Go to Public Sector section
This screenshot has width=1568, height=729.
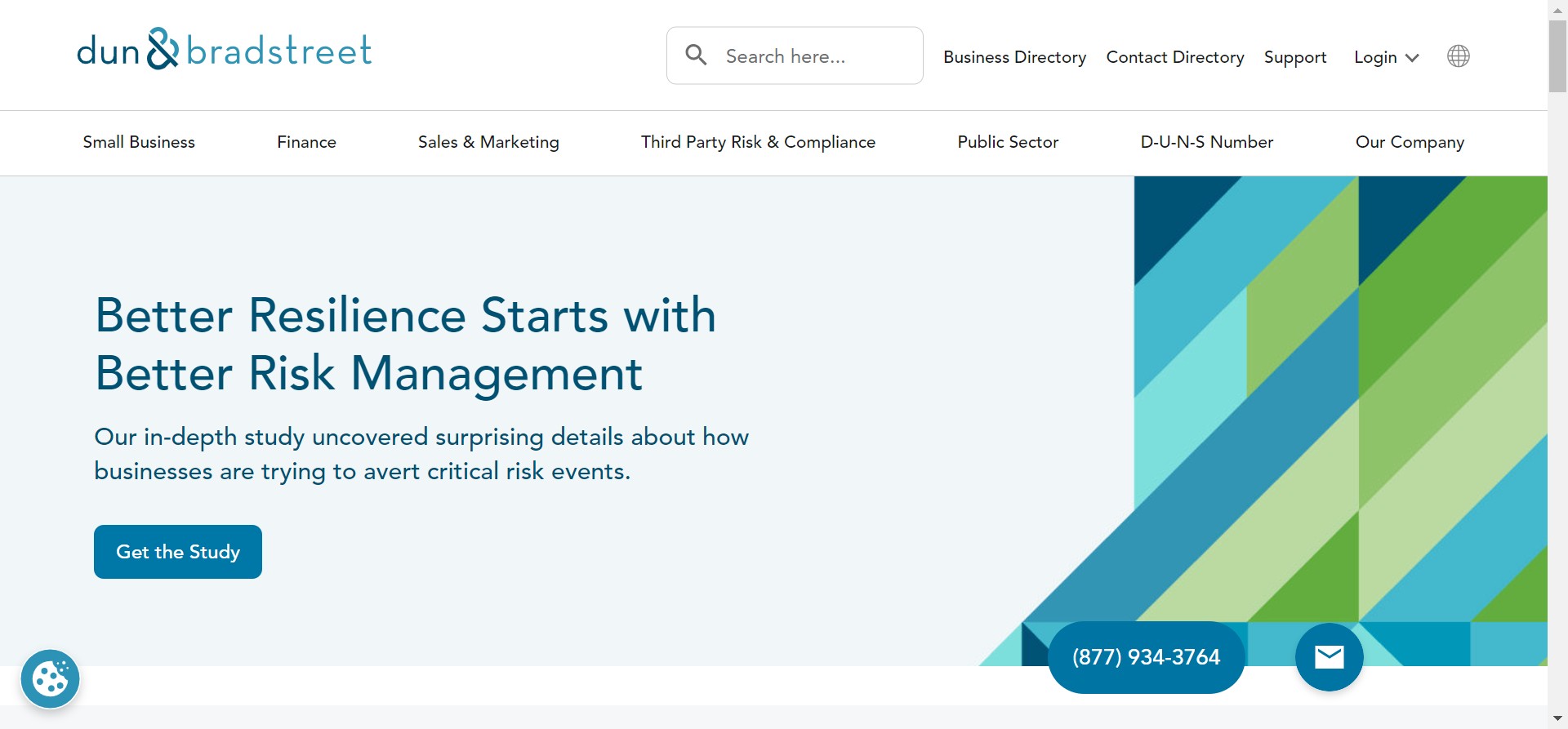1008,142
